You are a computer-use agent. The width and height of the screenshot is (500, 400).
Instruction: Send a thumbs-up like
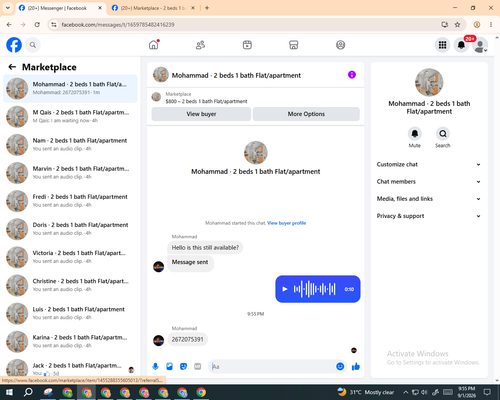tap(356, 367)
